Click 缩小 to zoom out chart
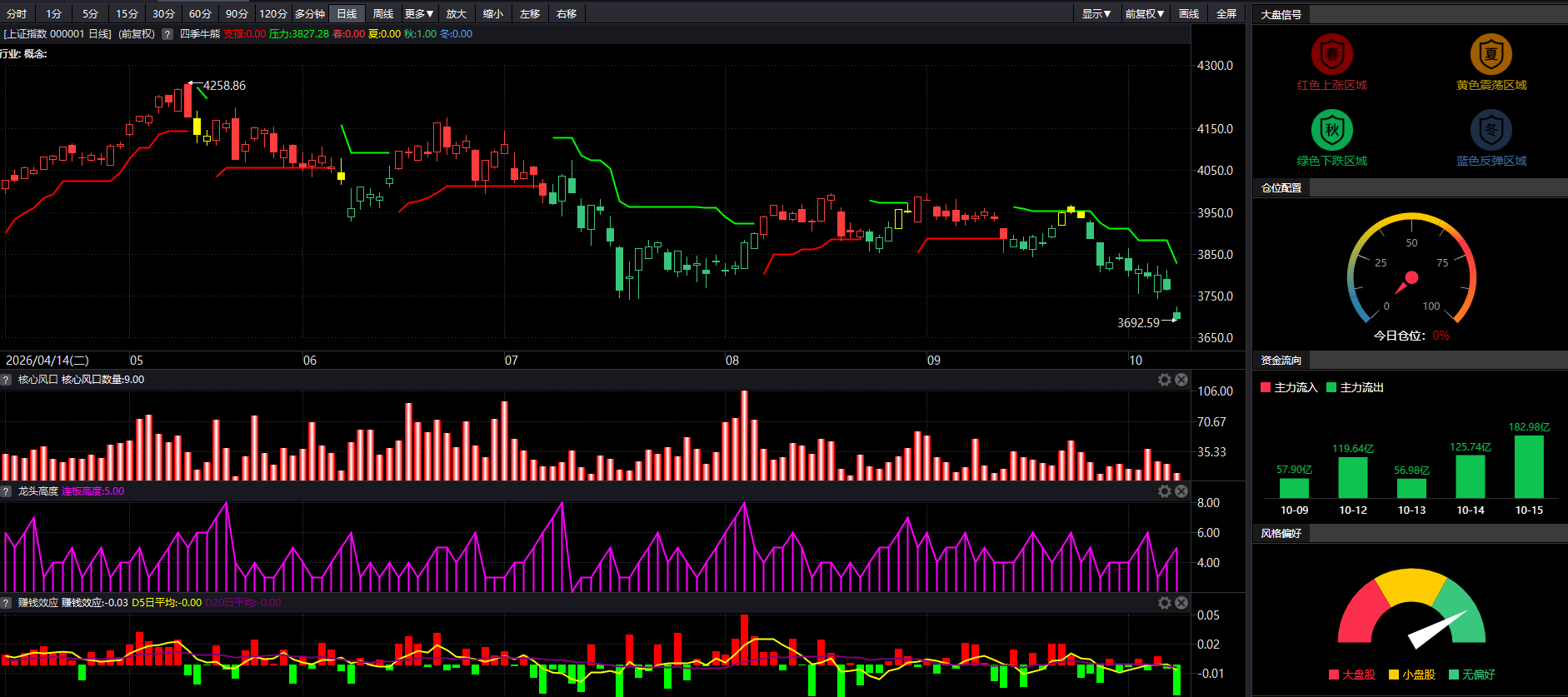The width and height of the screenshot is (1568, 697). pos(493,13)
